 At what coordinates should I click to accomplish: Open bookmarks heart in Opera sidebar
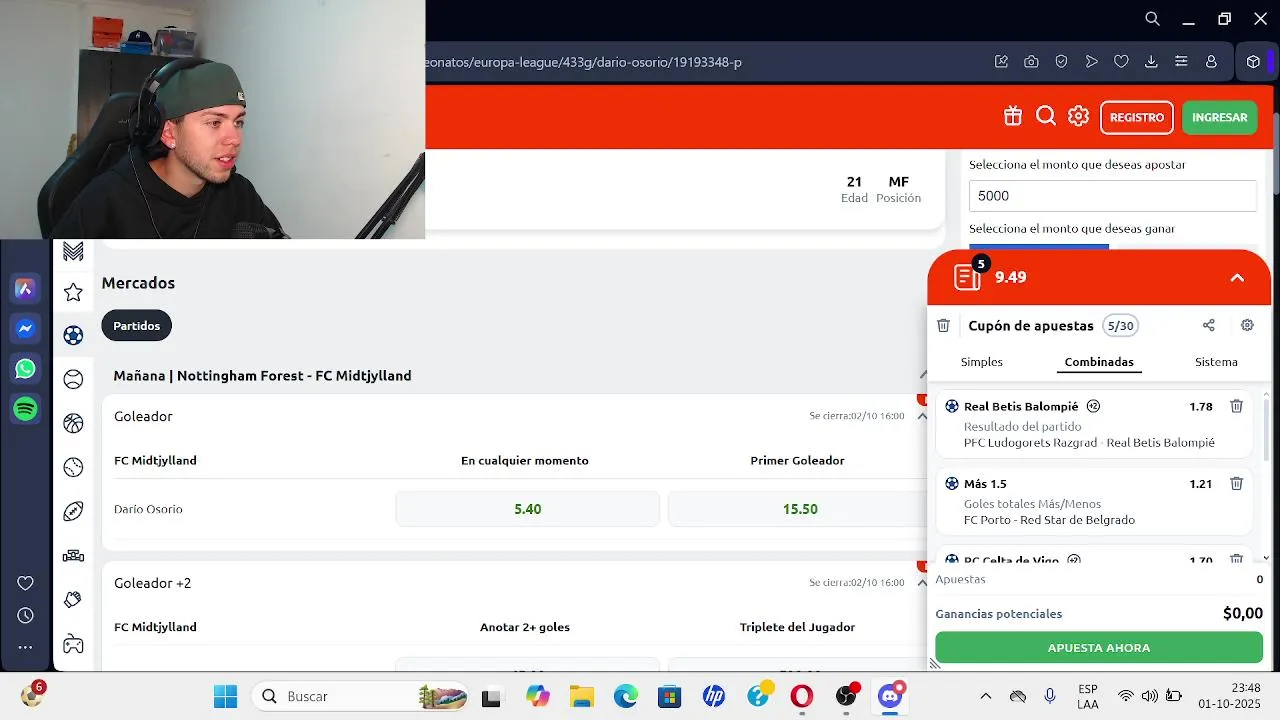tap(26, 583)
